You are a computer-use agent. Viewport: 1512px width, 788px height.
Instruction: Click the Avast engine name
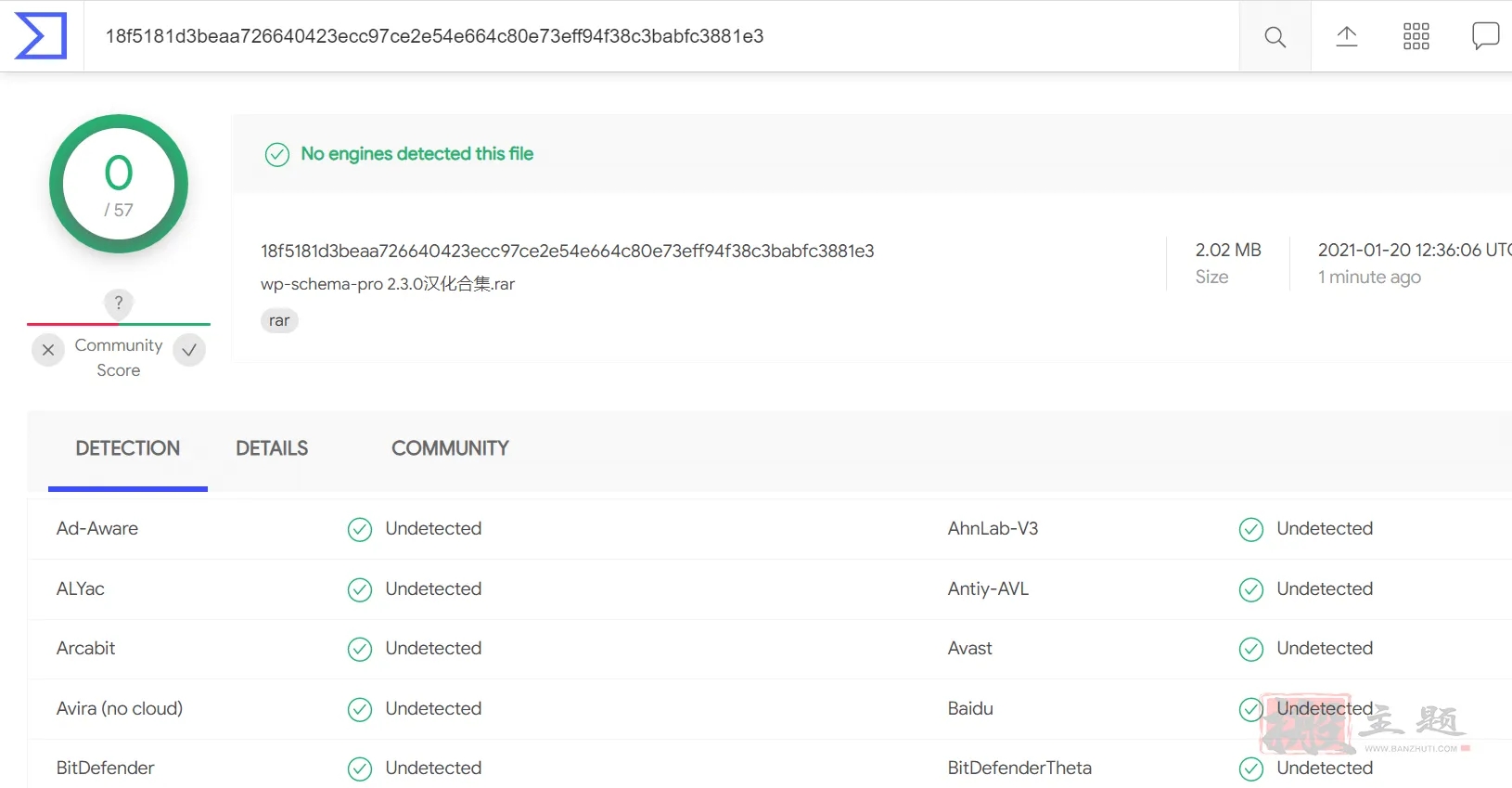[x=970, y=648]
